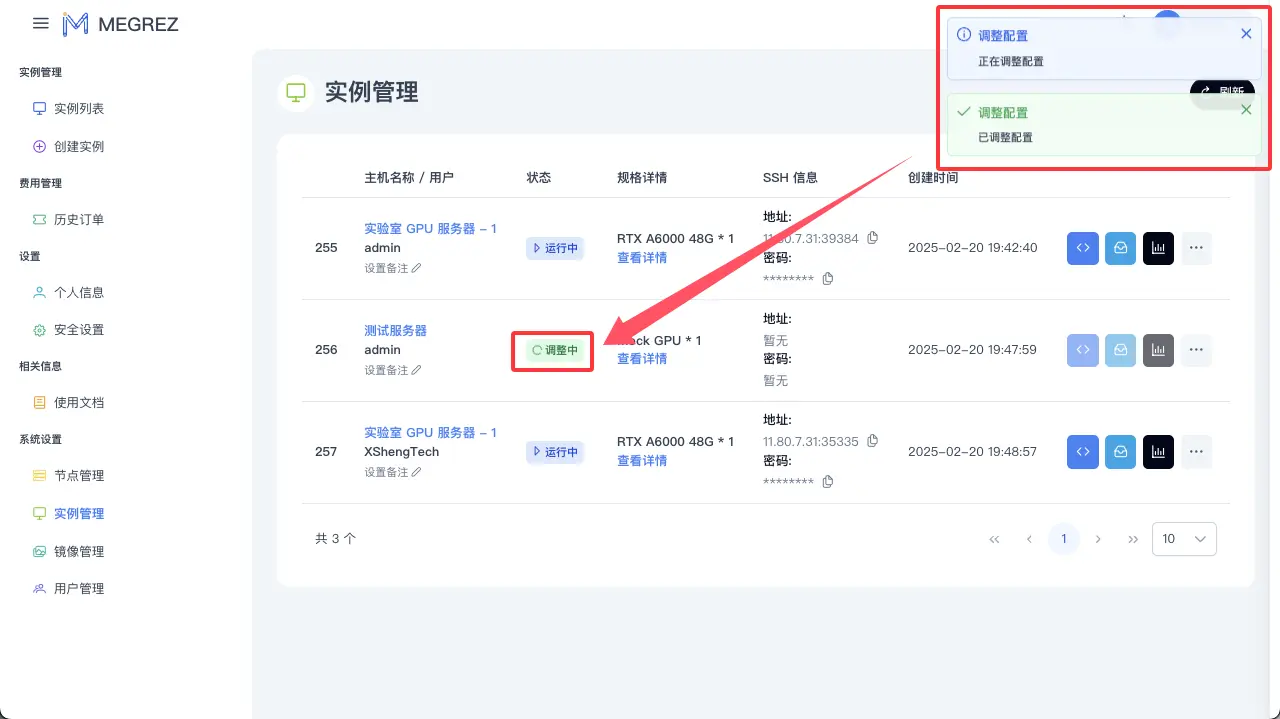Dismiss the green 已调整配置 notification

pos(1246,110)
